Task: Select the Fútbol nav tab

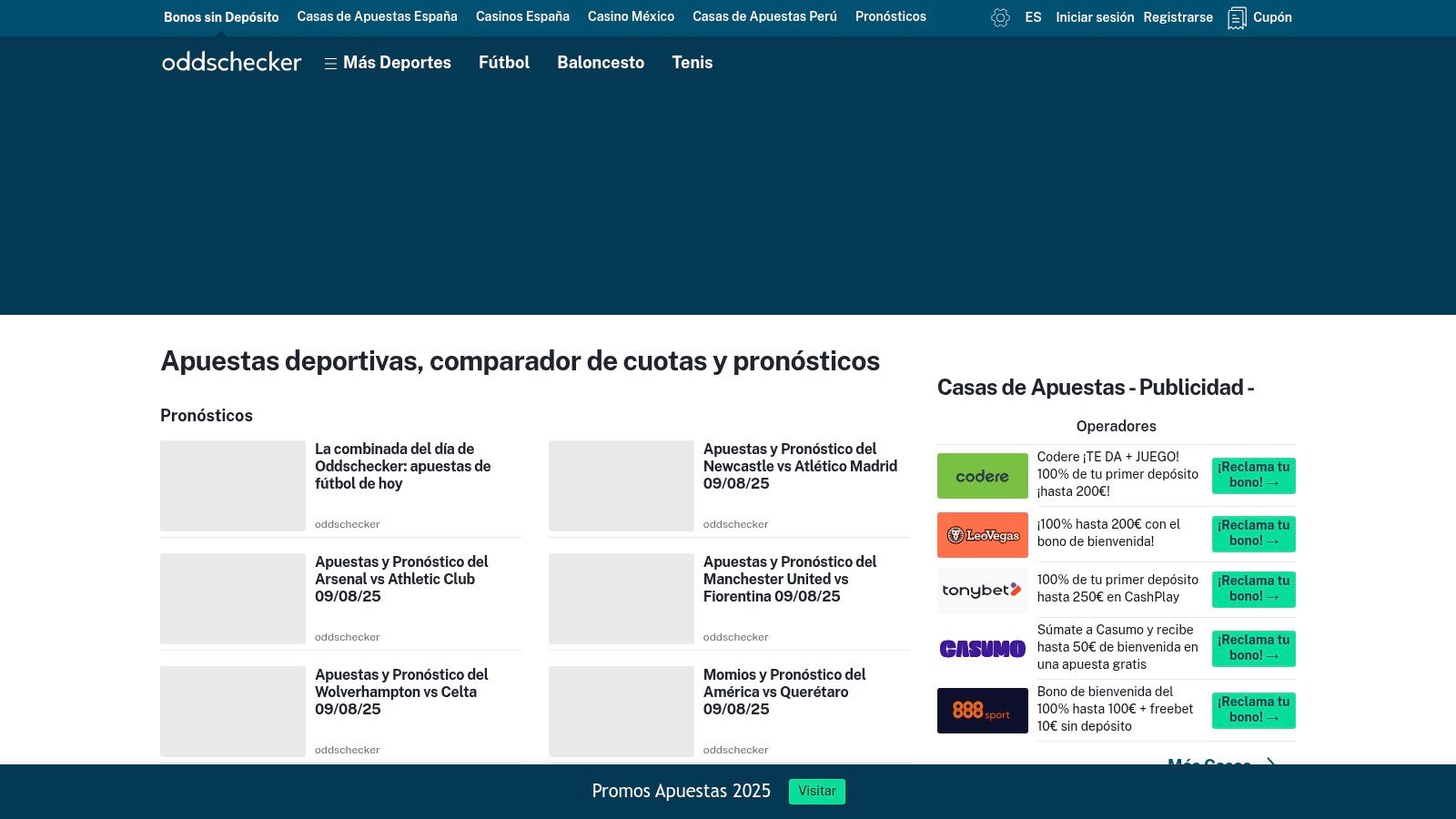Action: [x=504, y=63]
